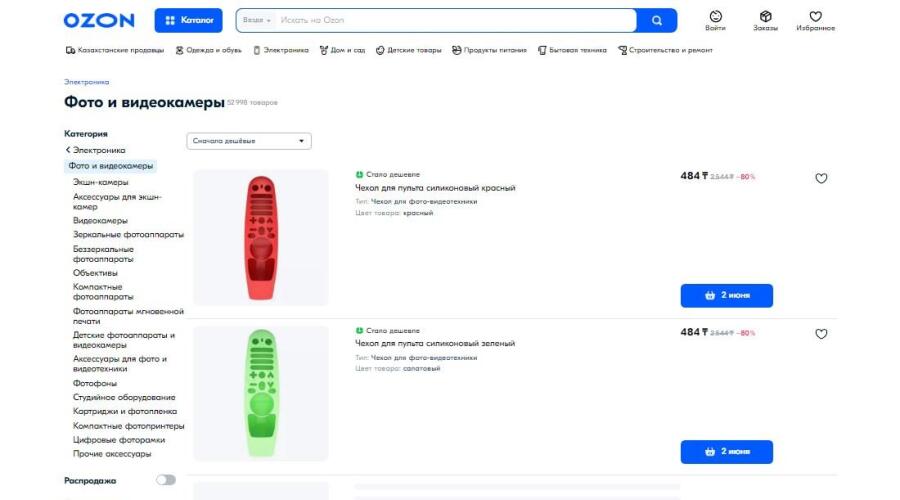Open the Одежда и обувь menu item
This screenshot has width=900, height=500.
click(212, 50)
